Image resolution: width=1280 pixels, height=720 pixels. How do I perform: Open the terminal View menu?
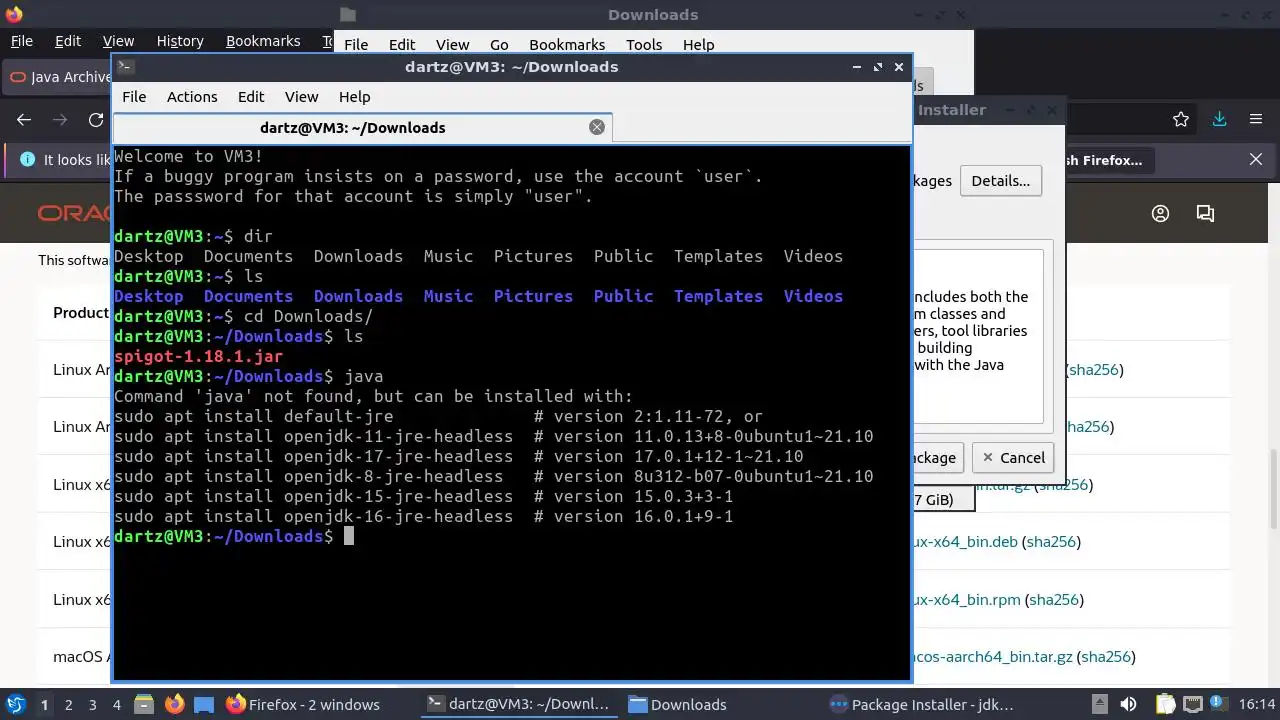coord(301,97)
